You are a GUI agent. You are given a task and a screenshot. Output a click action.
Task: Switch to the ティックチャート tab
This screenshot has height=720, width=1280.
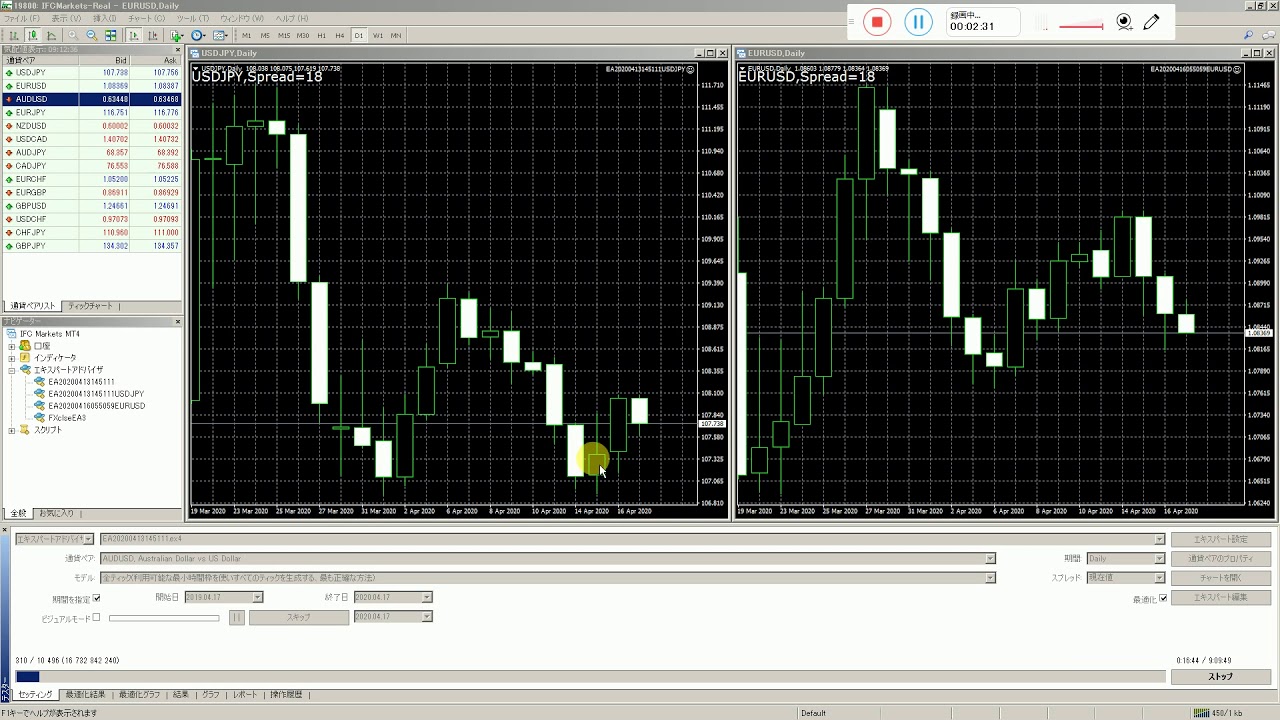tap(90, 306)
